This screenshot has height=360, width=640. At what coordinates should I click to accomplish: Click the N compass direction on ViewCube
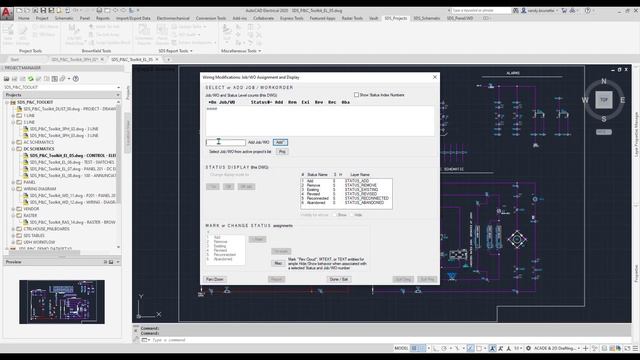point(604,82)
